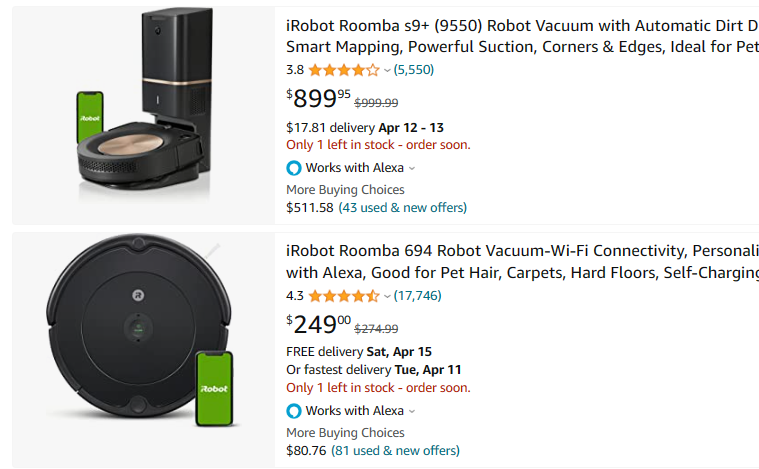Expand Works with Alexa on Roomba 694

pos(412,411)
